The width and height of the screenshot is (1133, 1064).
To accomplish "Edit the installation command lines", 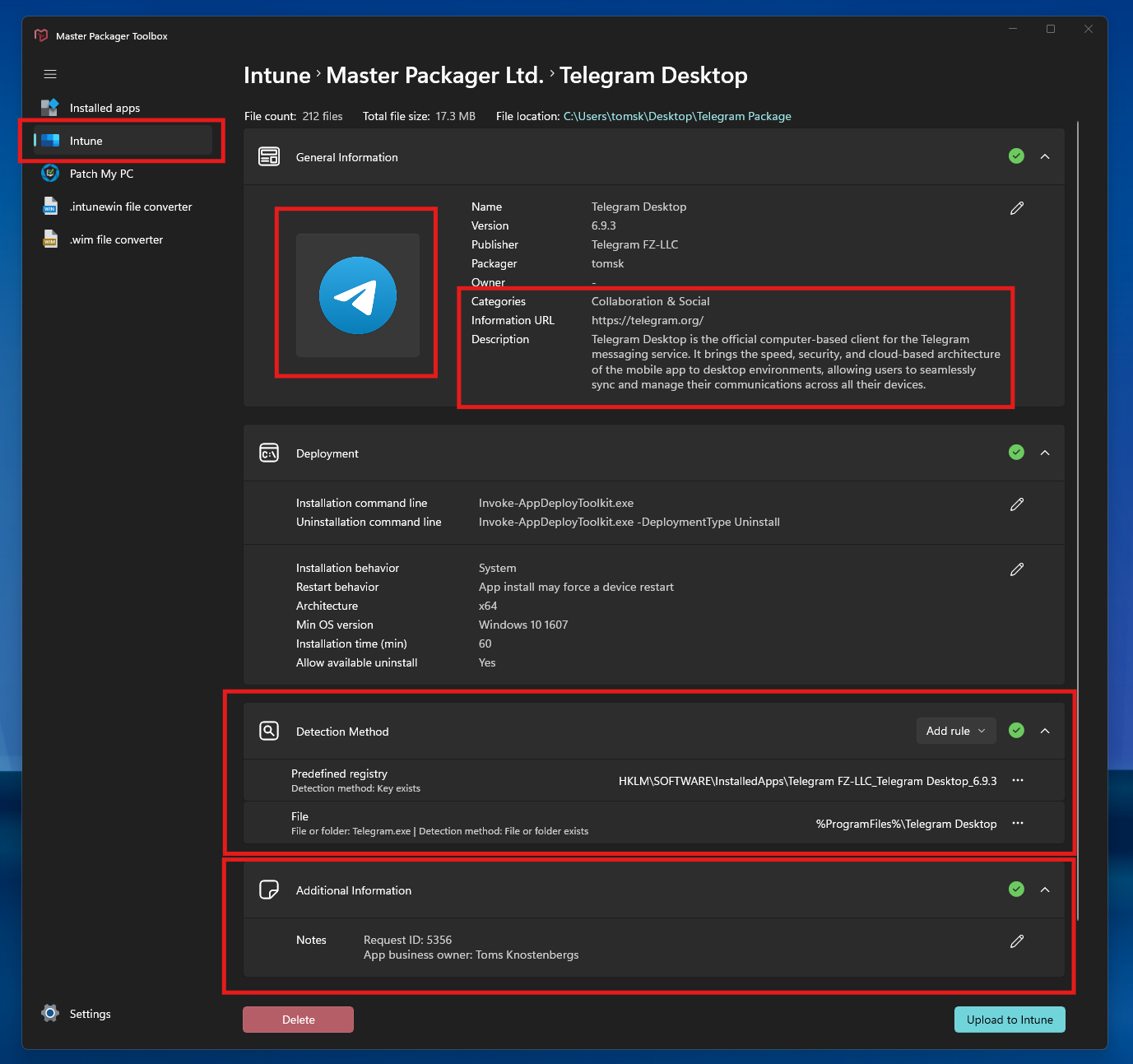I will [1017, 504].
